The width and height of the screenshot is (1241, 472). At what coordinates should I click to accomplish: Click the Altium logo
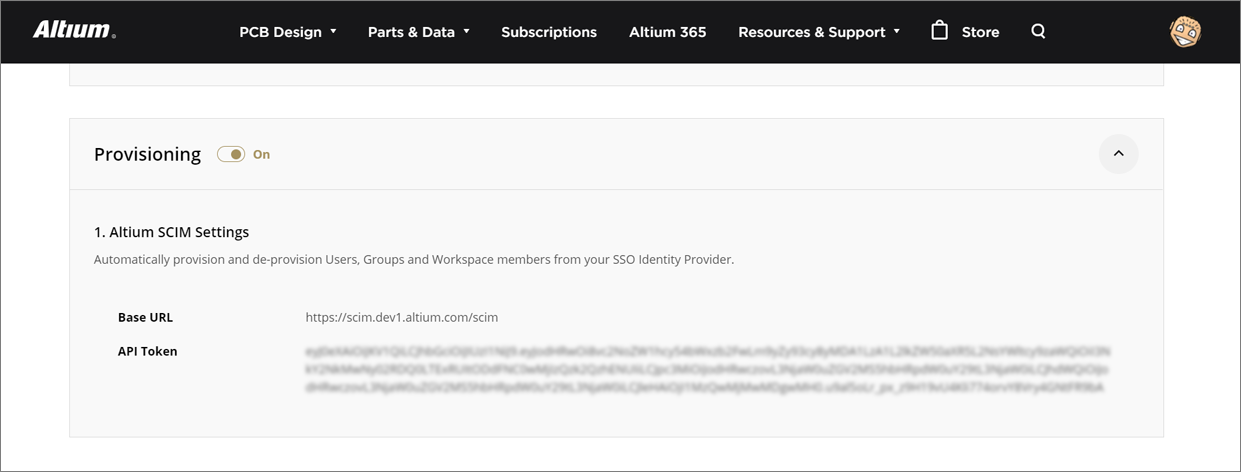[74, 30]
